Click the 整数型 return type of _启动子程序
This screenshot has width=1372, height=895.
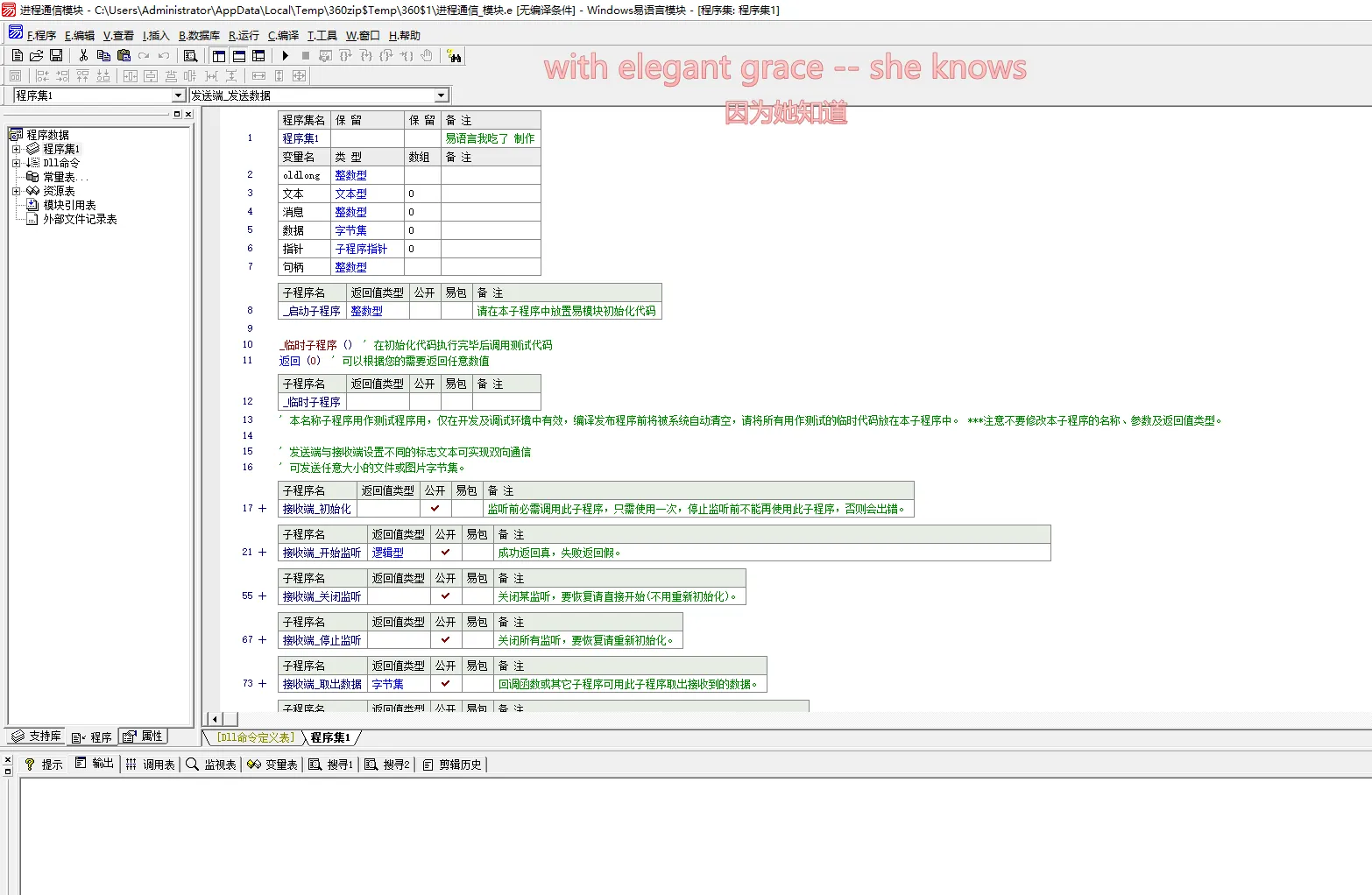(366, 311)
